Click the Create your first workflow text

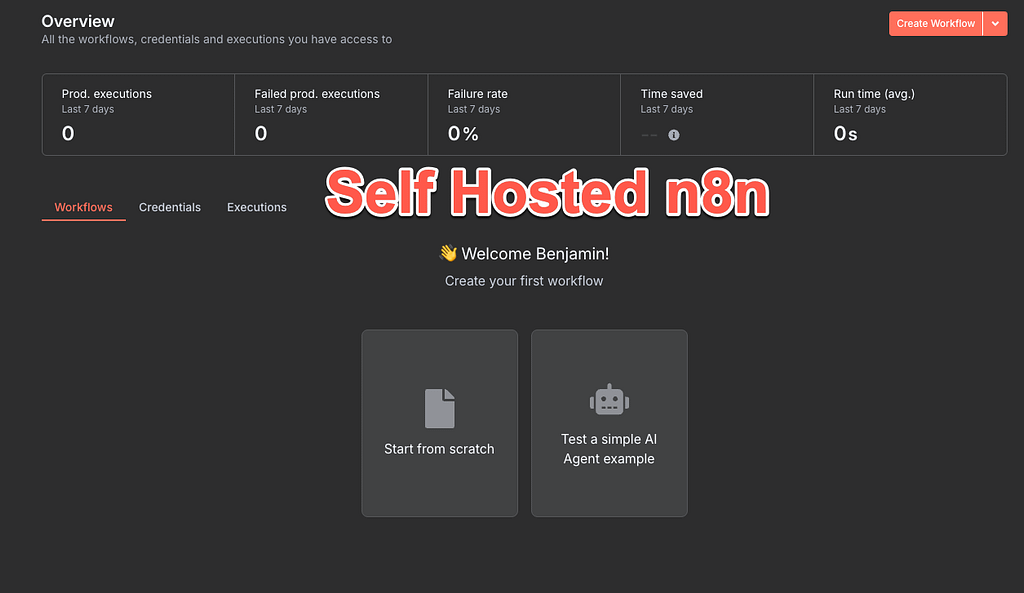click(x=524, y=281)
